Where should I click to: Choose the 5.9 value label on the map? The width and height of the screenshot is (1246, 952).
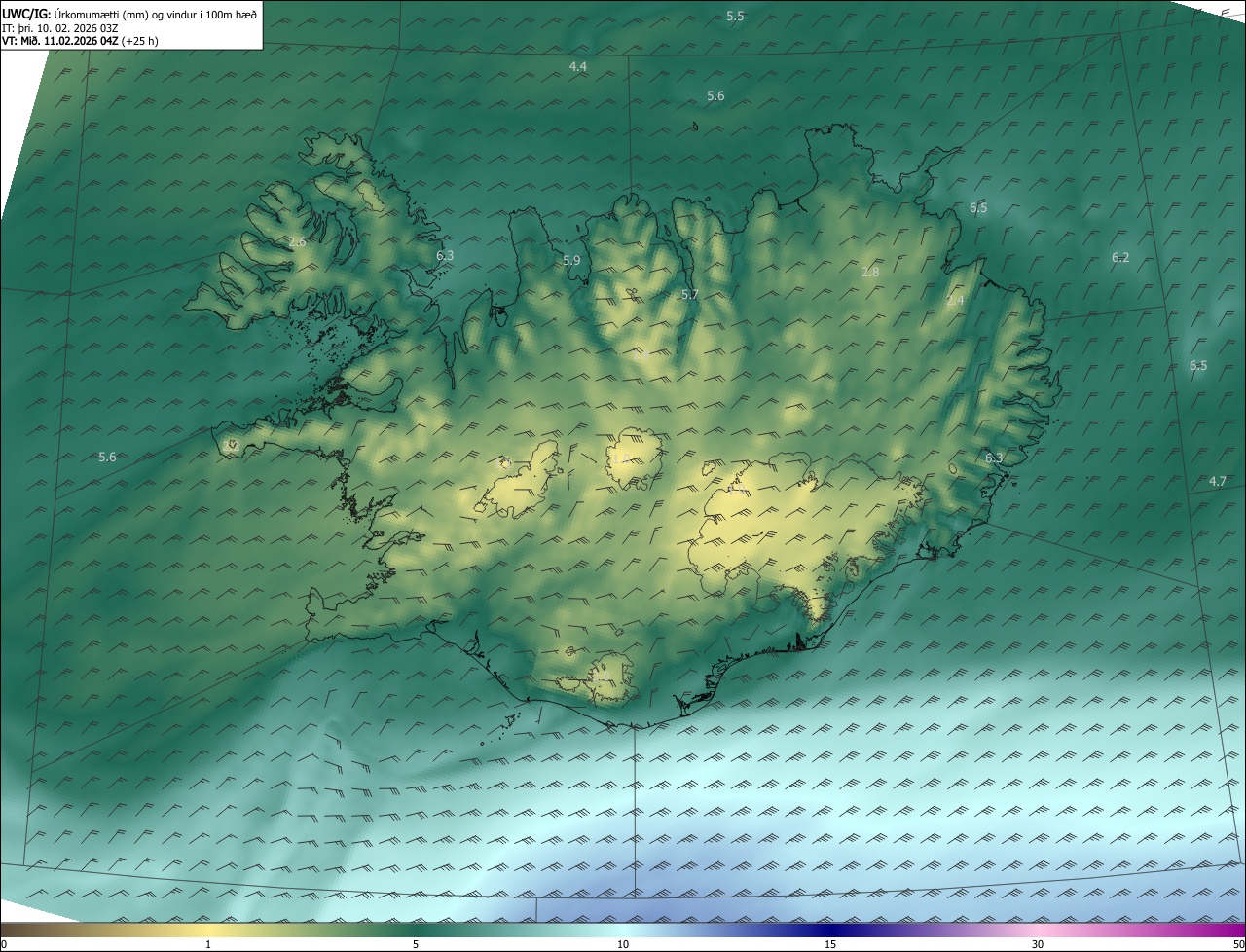[571, 261]
